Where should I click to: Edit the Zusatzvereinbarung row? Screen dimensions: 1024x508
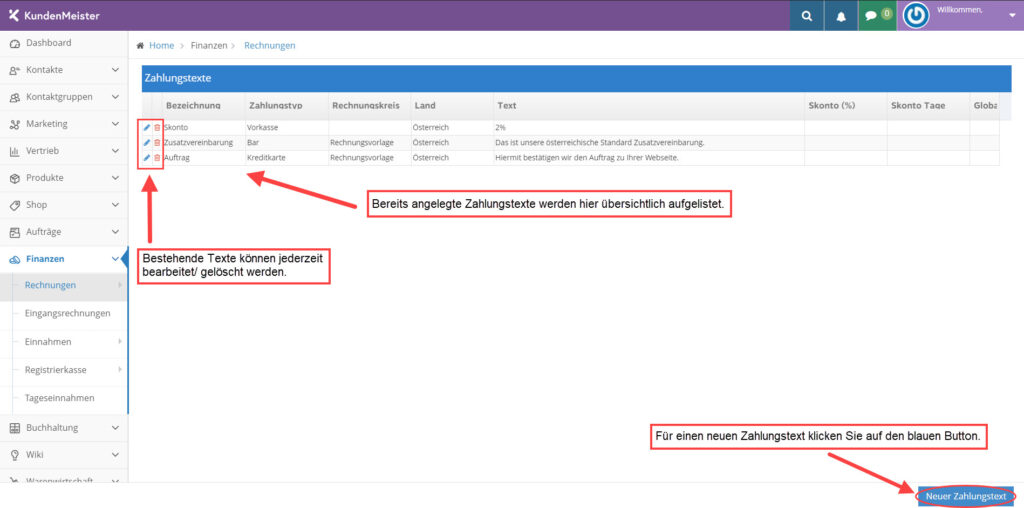tap(147, 142)
